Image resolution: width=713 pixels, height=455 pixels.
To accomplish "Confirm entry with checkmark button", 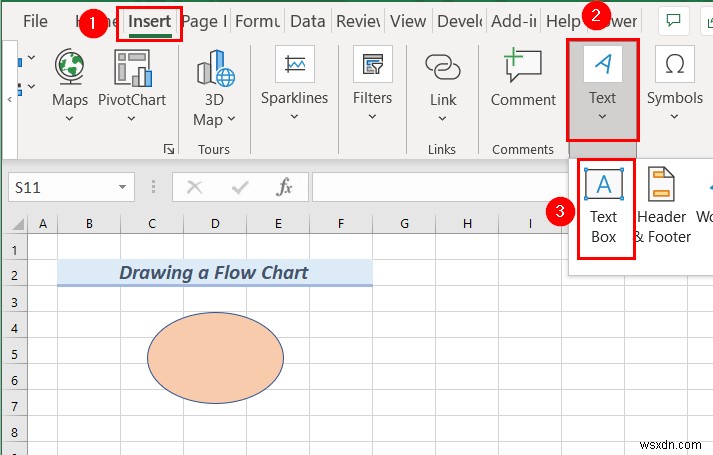I will click(x=240, y=187).
